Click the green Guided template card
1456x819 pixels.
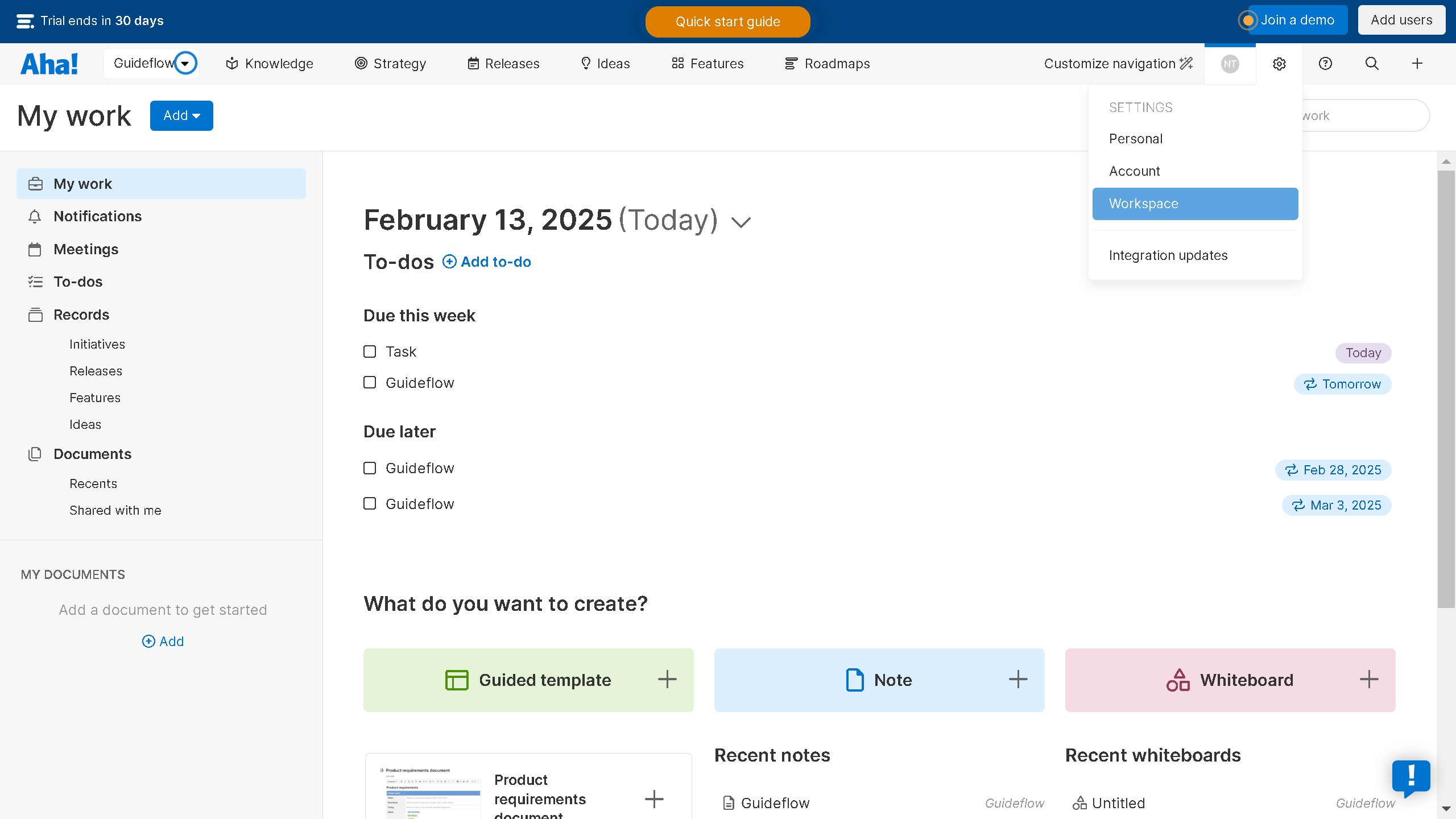tap(528, 680)
